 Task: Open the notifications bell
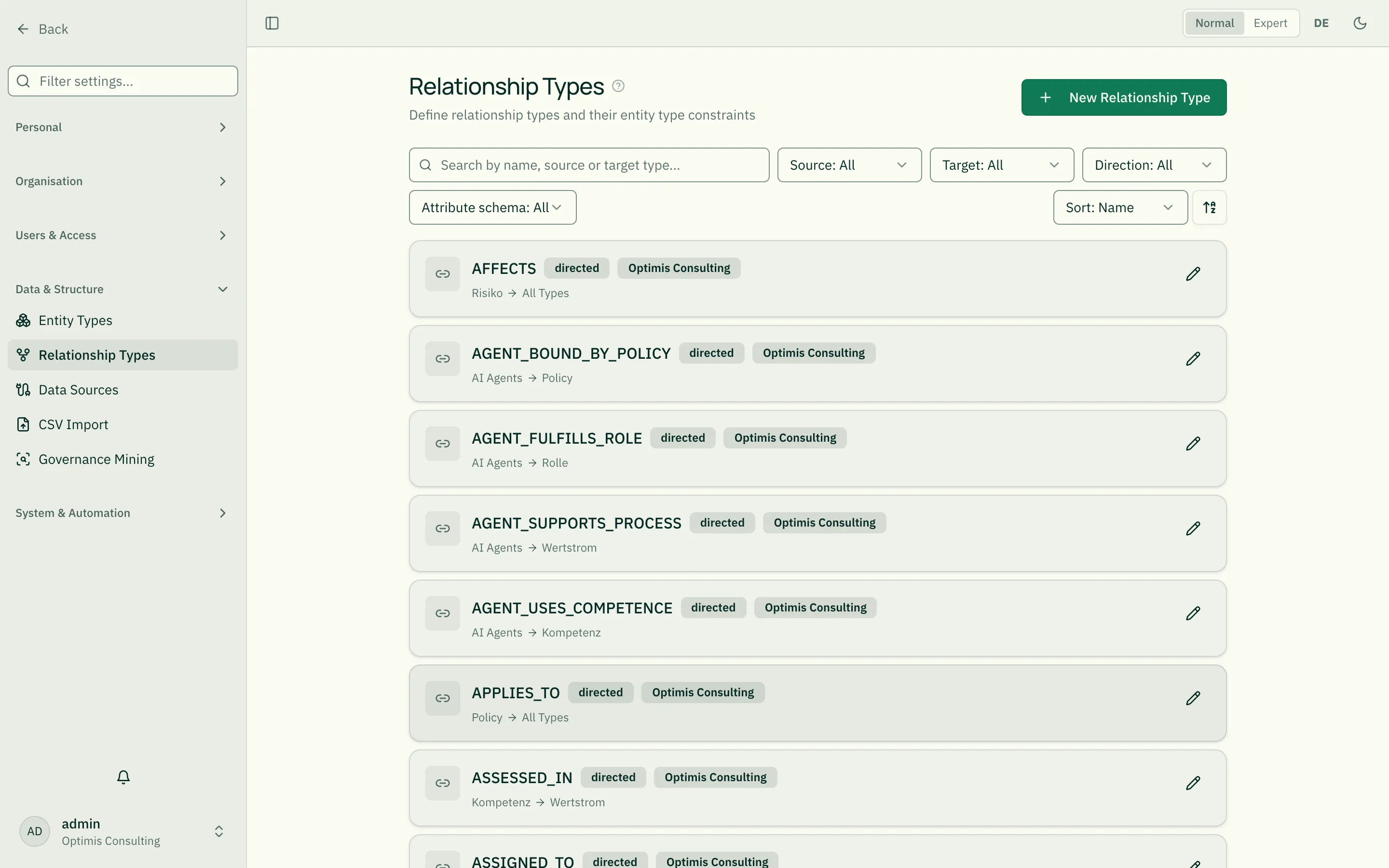point(123,777)
